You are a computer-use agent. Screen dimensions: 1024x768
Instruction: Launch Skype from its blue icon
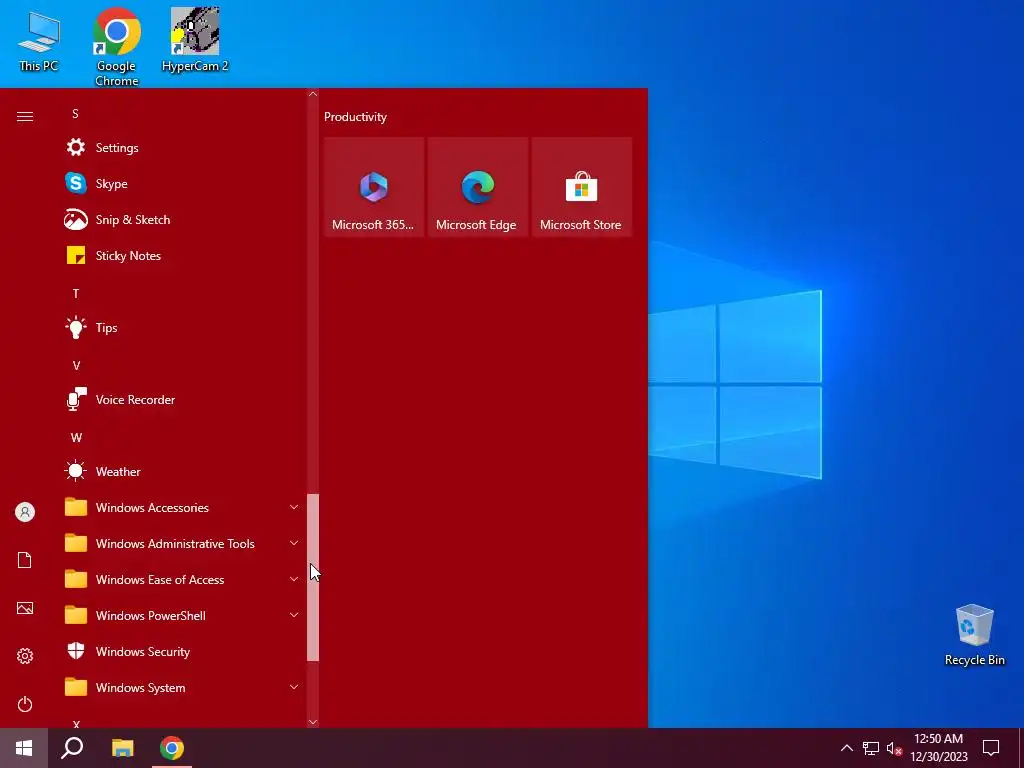[76, 184]
